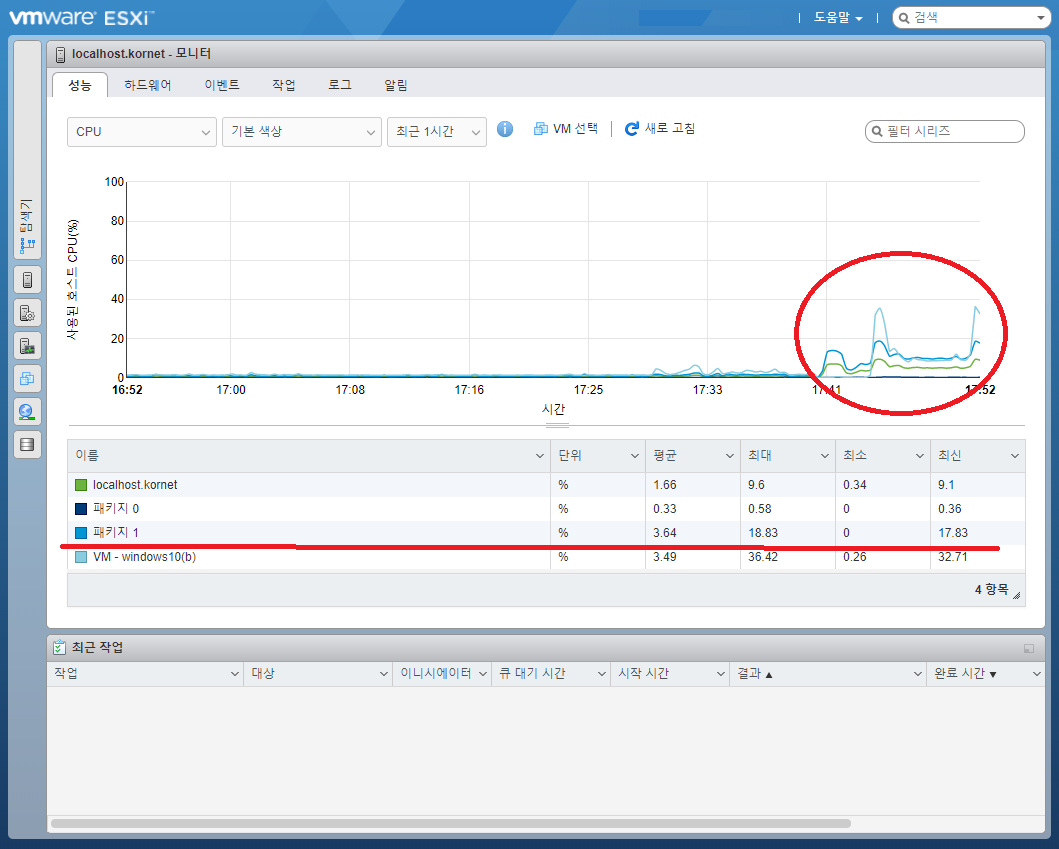This screenshot has height=849, width=1059.
Task: Sort recent tasks by 대상 column
Action: pyautogui.click(x=317, y=673)
